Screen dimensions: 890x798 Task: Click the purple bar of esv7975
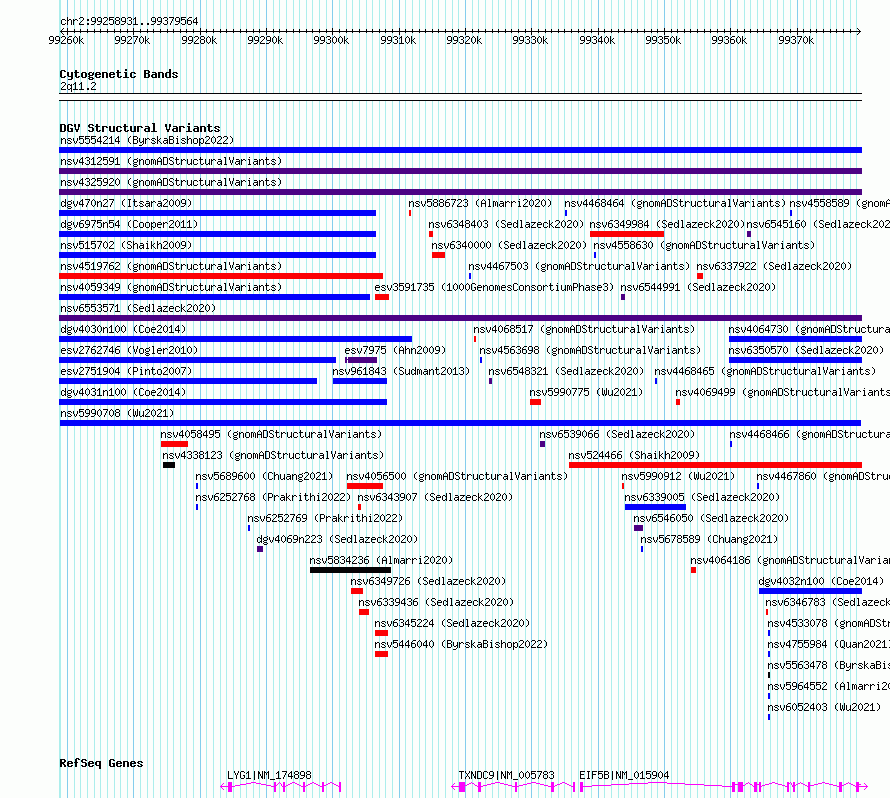click(x=361, y=360)
